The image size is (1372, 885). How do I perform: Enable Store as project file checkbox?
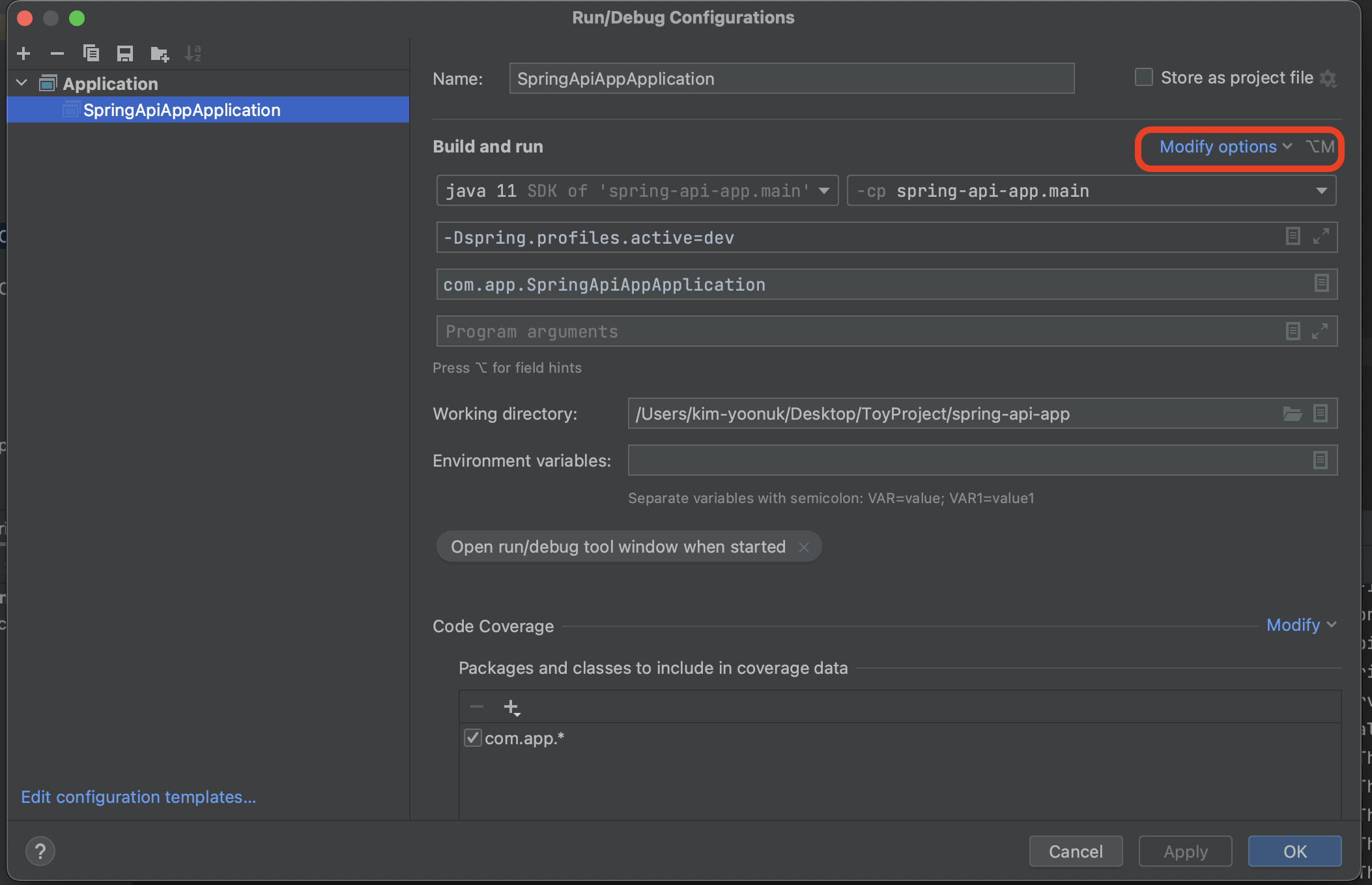pos(1143,78)
